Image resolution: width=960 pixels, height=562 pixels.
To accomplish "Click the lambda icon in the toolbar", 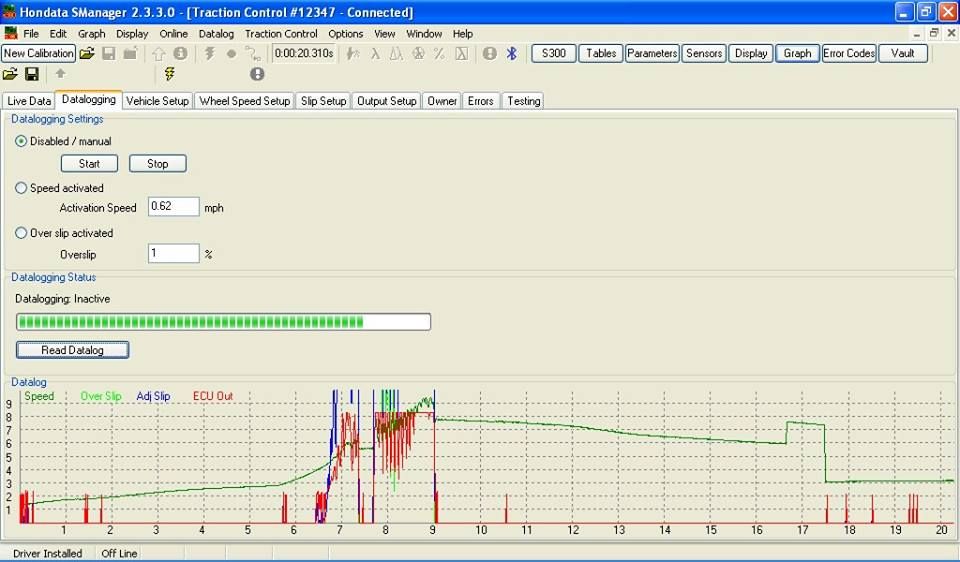I will point(375,54).
